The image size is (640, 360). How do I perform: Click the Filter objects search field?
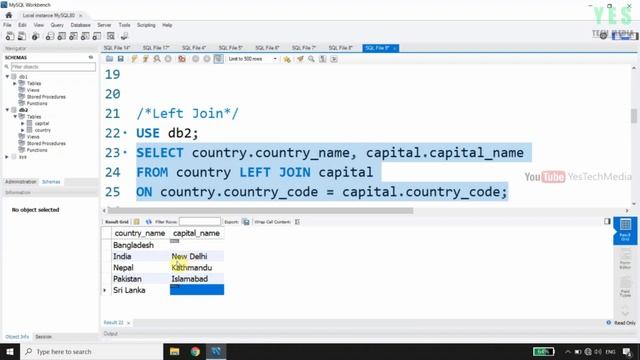pos(53,67)
